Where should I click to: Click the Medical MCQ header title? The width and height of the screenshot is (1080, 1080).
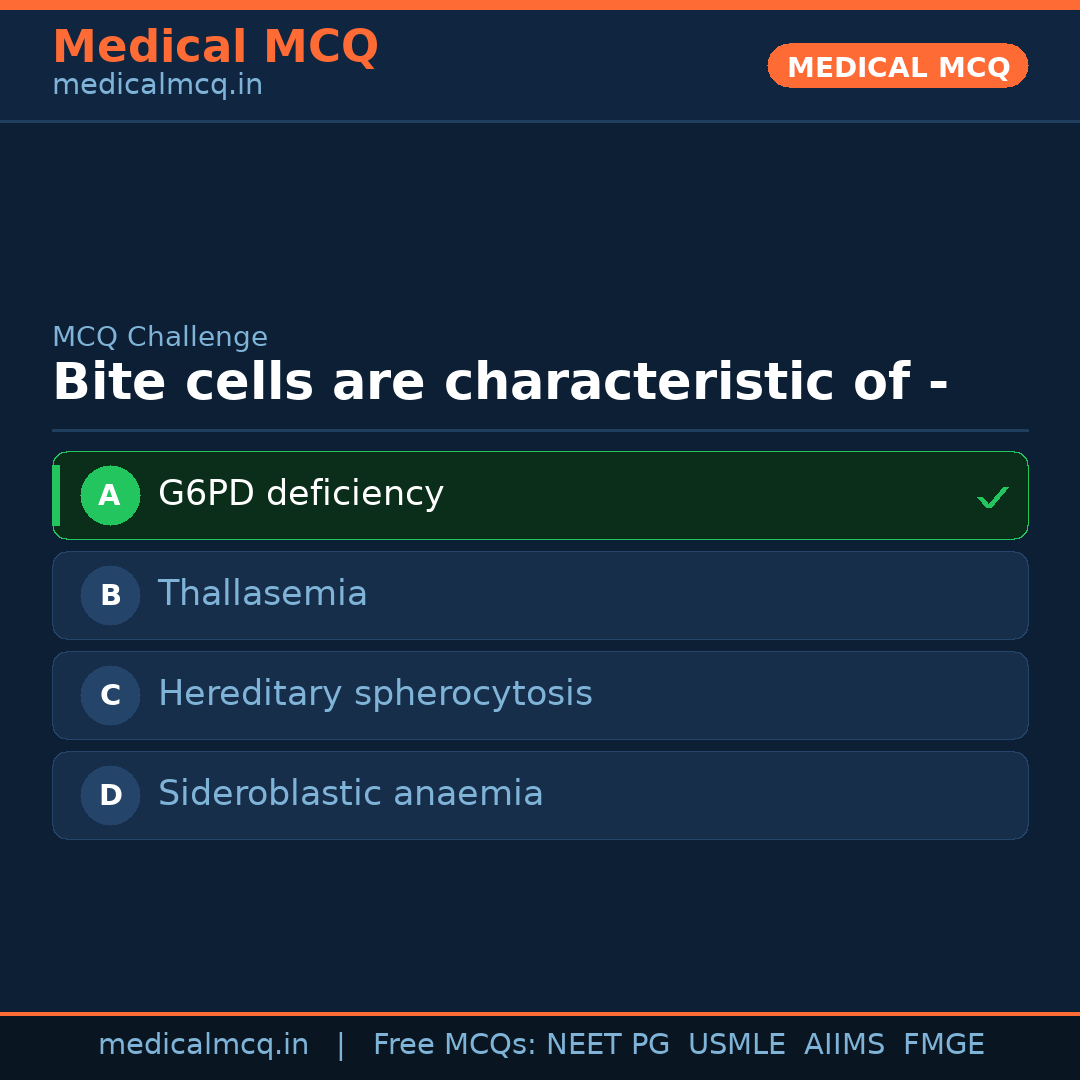point(215,47)
